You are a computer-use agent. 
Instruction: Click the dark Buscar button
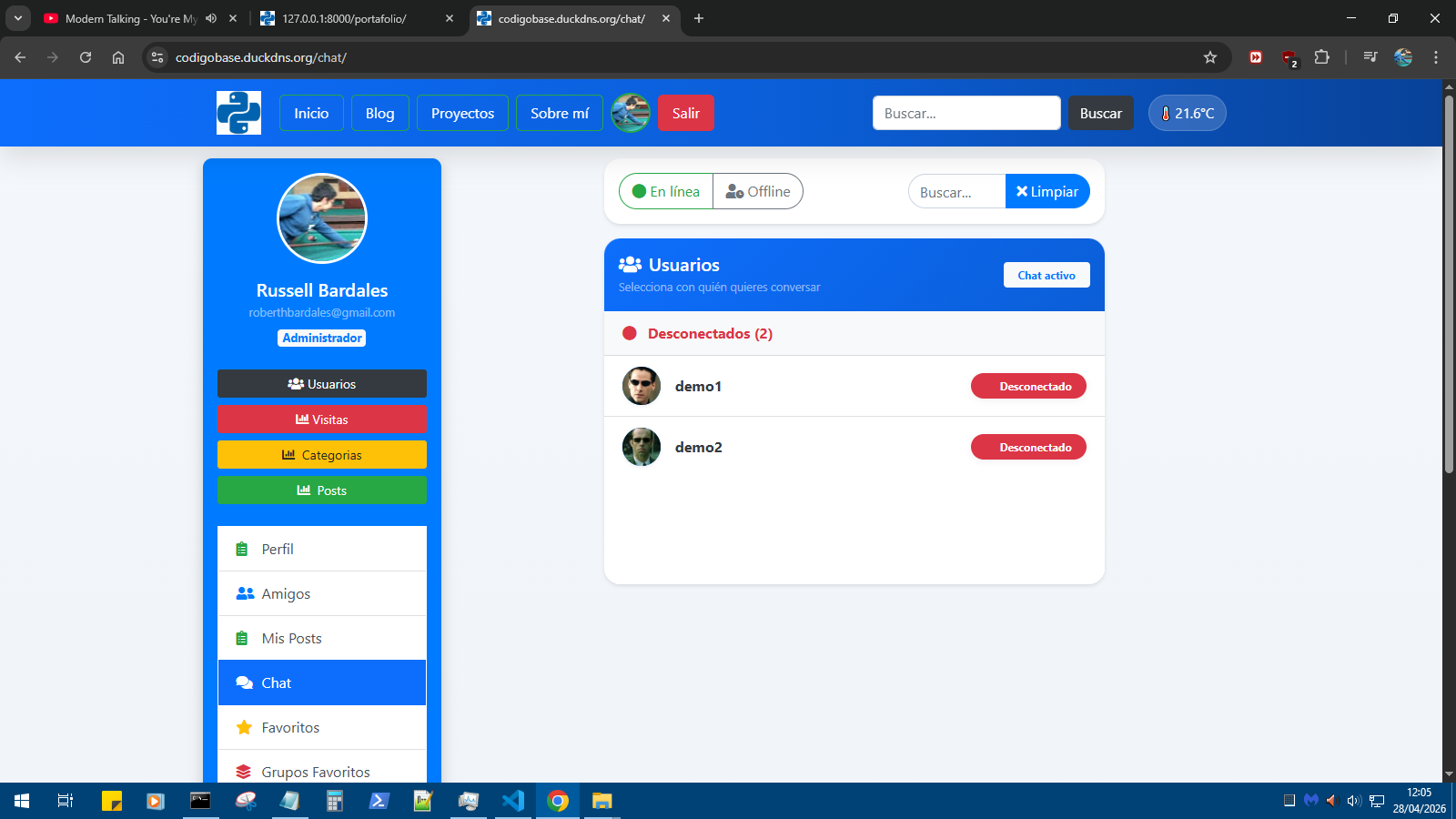tap(1101, 113)
